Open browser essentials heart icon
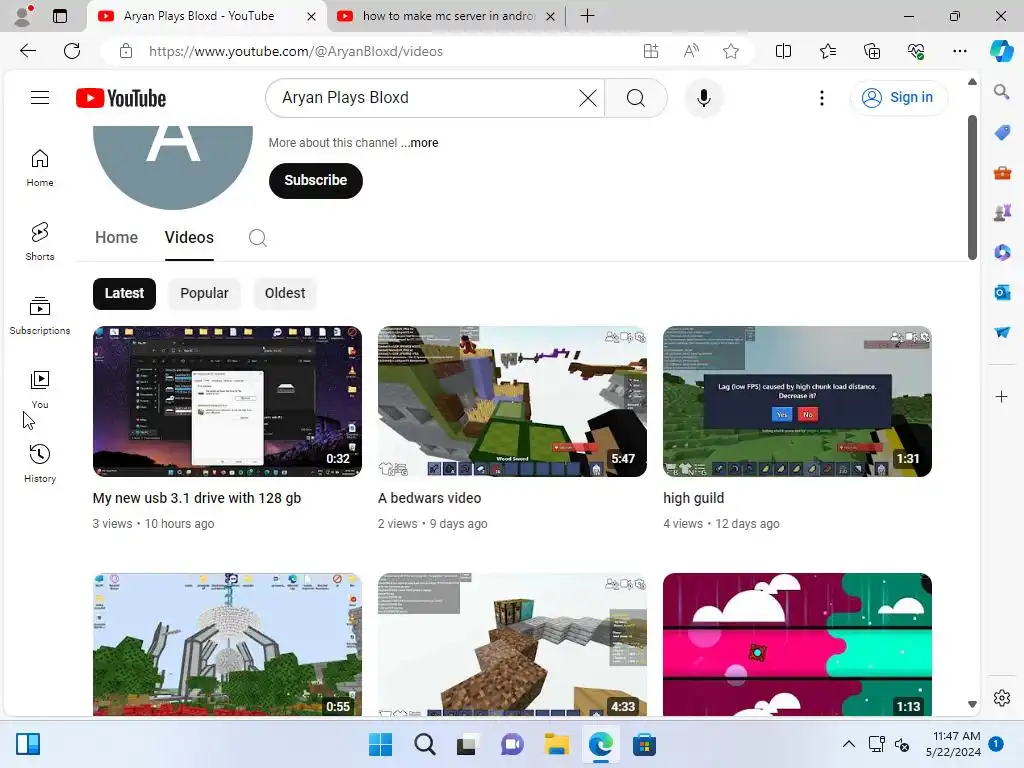This screenshot has height=768, width=1024. pyautogui.click(x=916, y=51)
